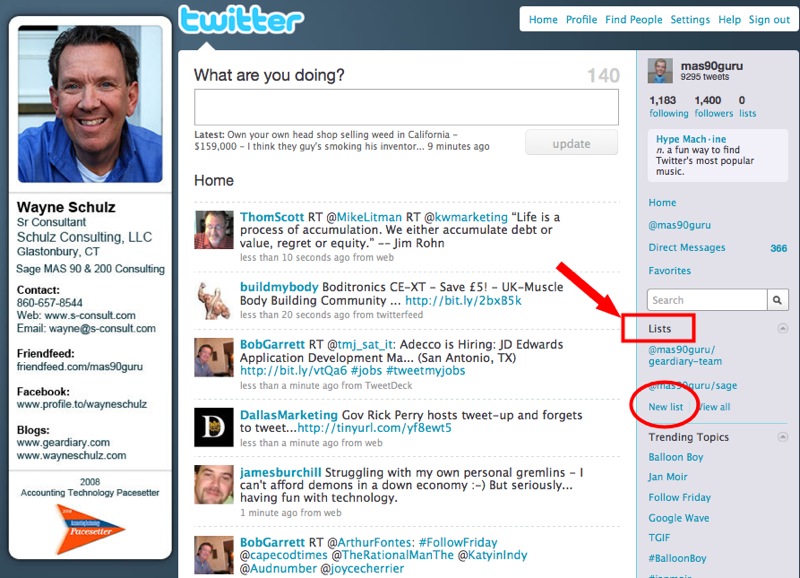The height and width of the screenshot is (578, 800).
Task: Click BobGarrett's avatar on the FollowFriday tweet
Action: pos(214,555)
